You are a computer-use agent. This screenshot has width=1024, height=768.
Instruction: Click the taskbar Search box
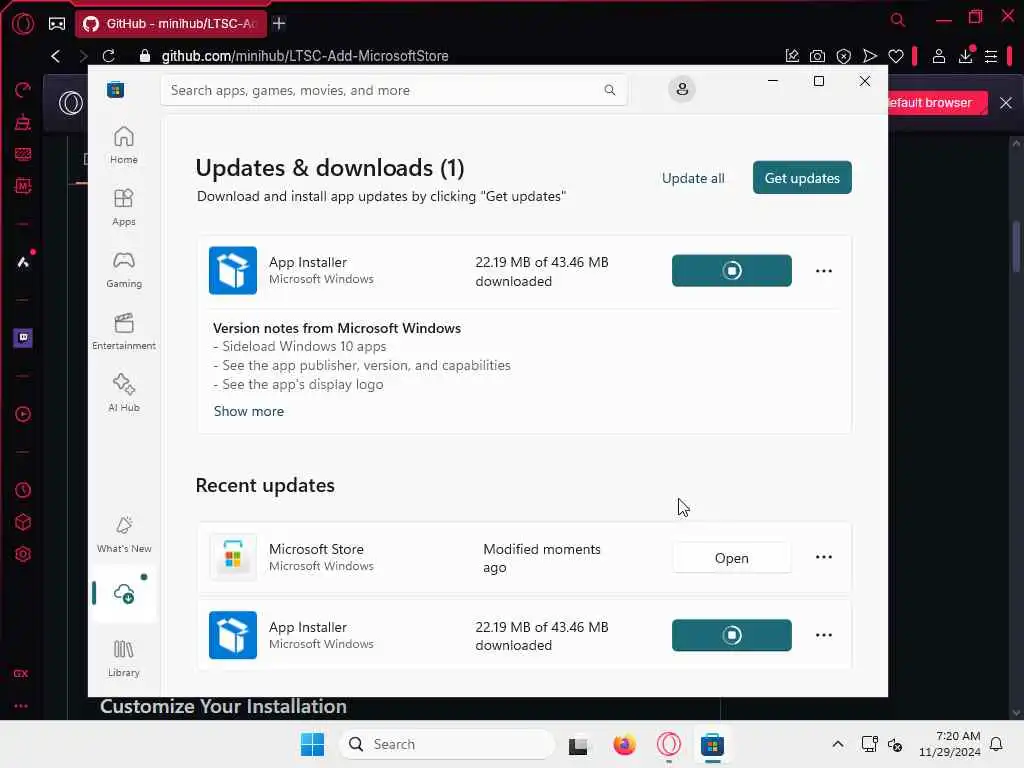click(x=447, y=744)
